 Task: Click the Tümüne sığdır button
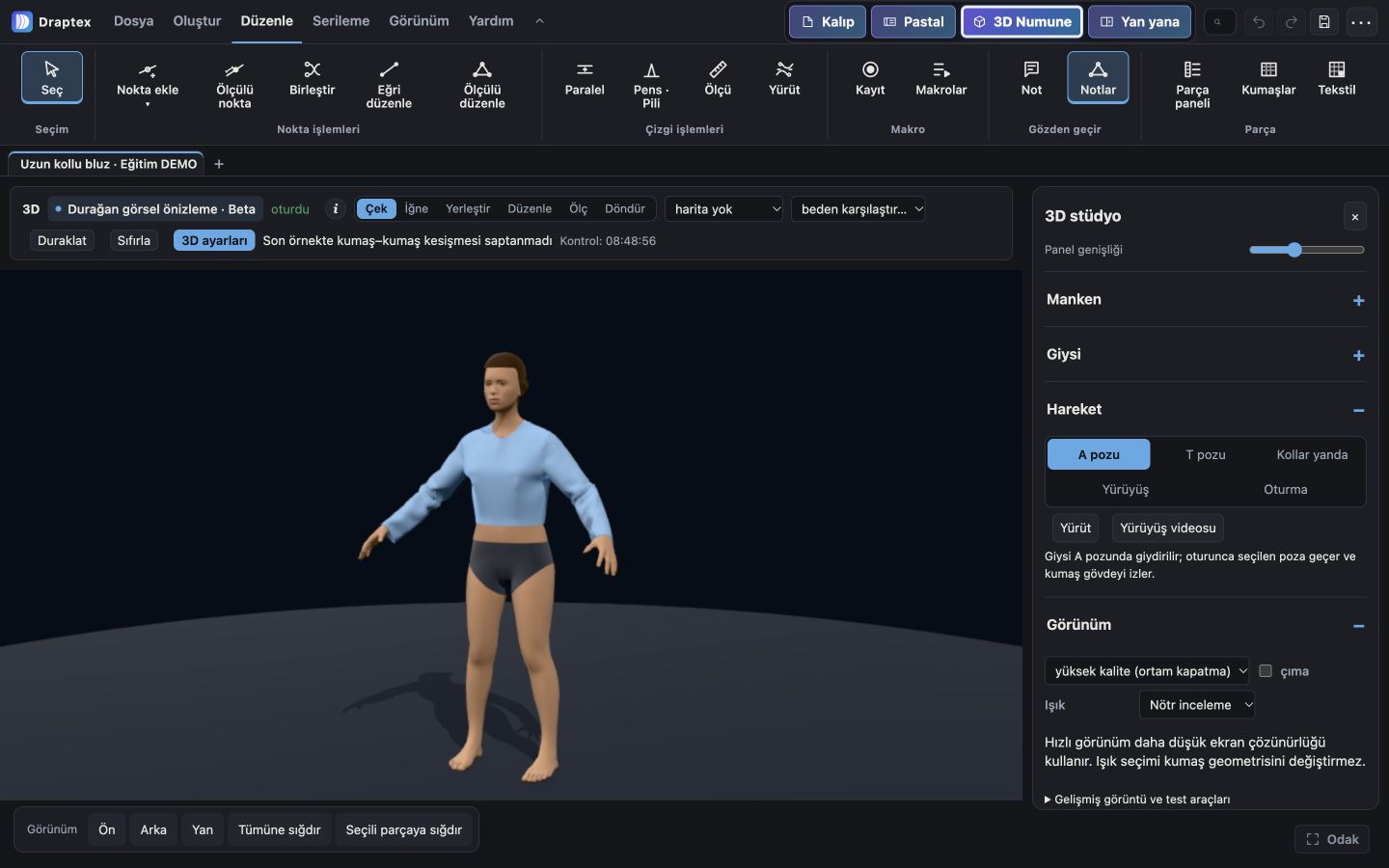(x=279, y=829)
